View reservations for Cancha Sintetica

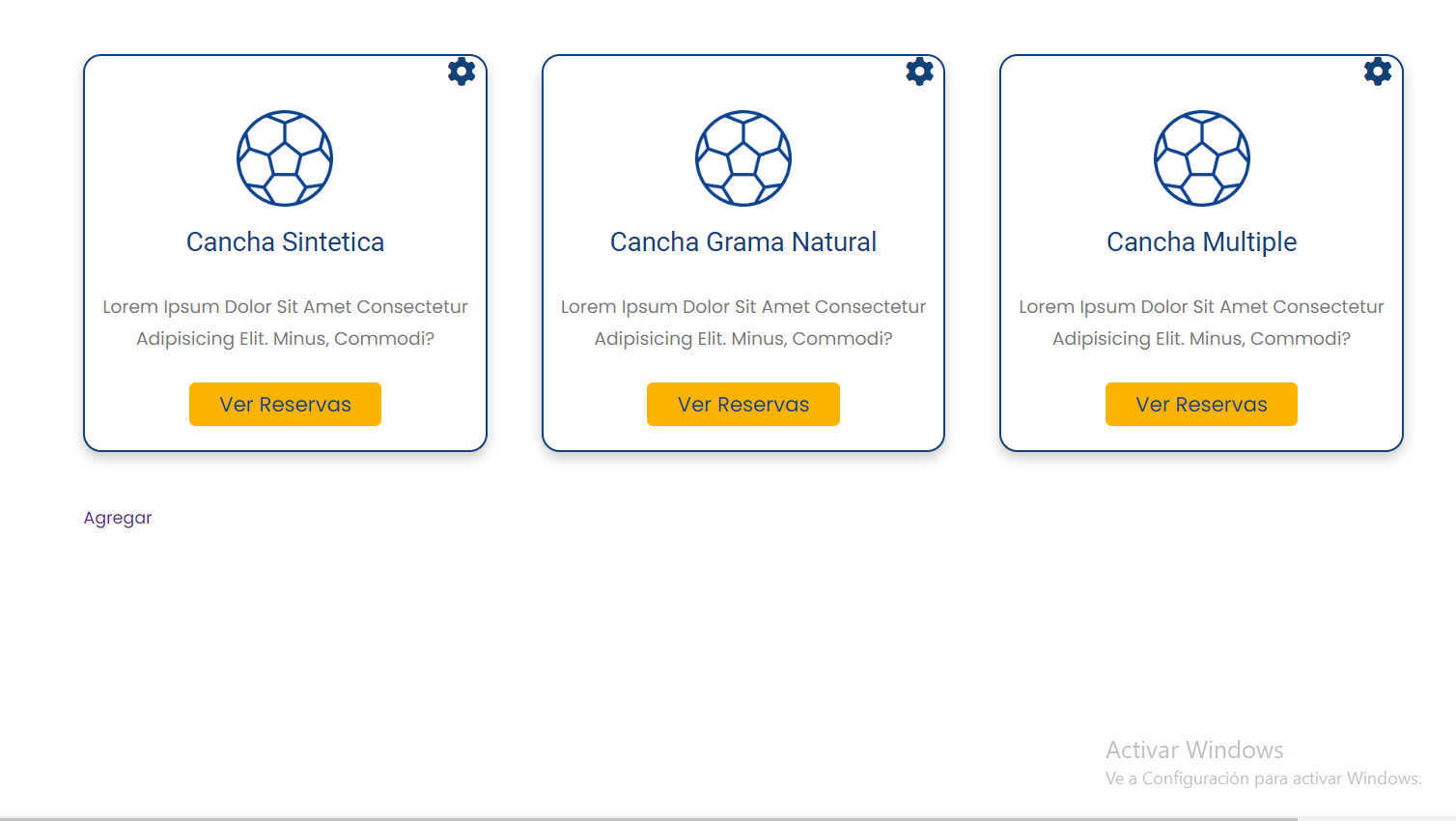tap(285, 404)
